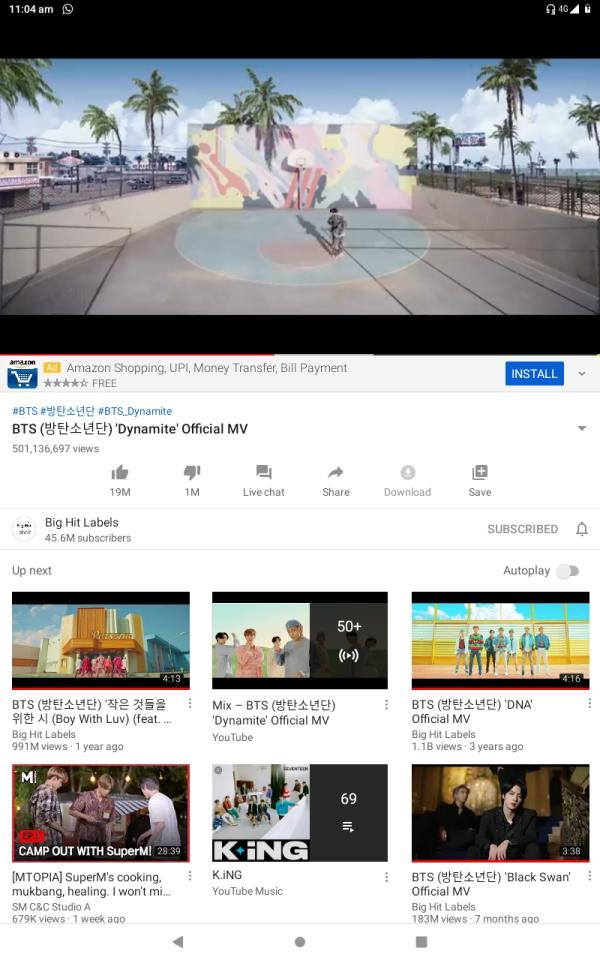Tap the Android back navigation button
The height and width of the screenshot is (960, 600).
(x=178, y=942)
